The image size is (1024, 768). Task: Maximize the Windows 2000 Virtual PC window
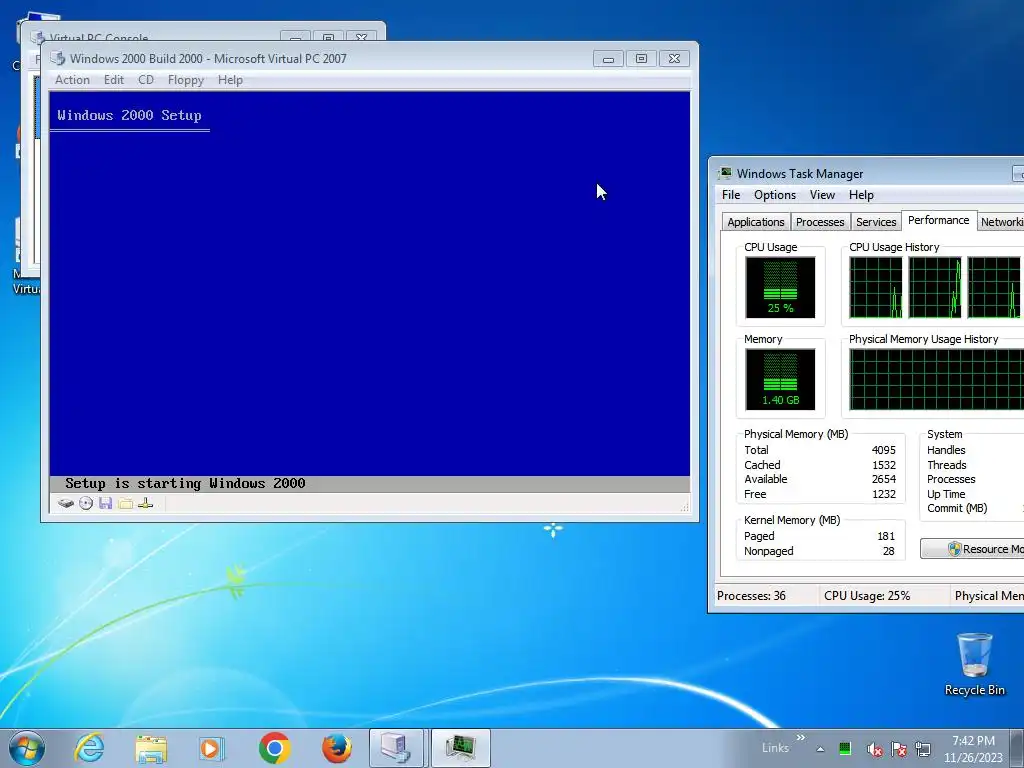[x=641, y=59]
